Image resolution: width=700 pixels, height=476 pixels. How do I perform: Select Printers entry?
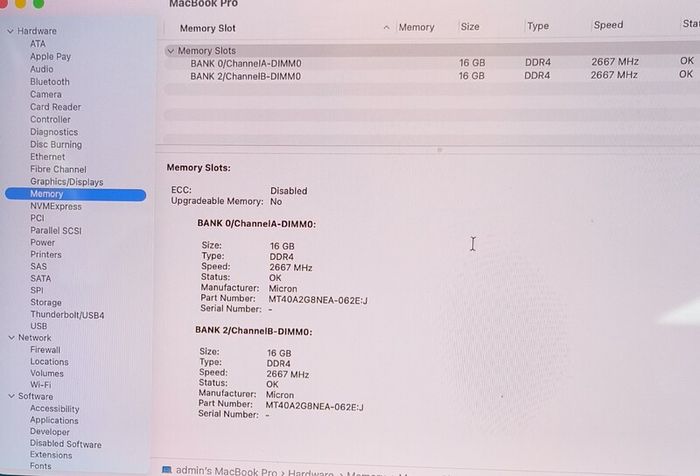click(46, 255)
